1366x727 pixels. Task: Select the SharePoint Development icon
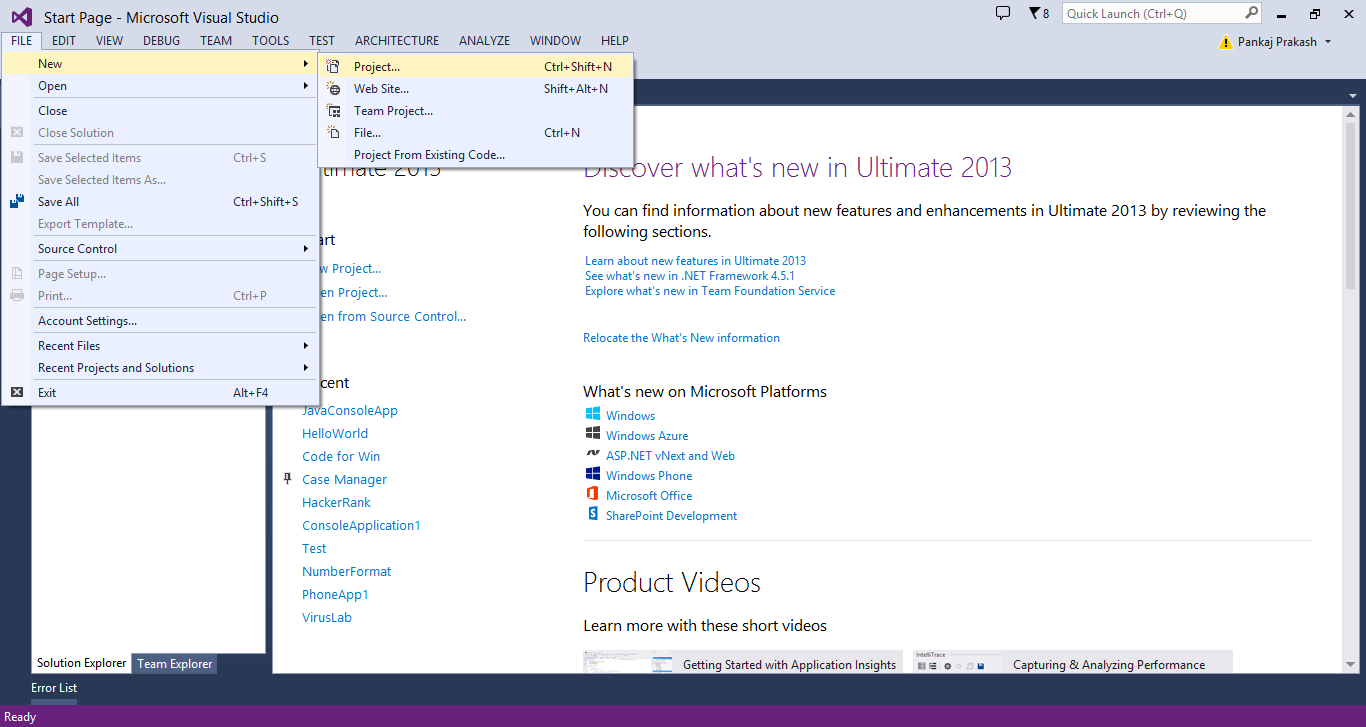pyautogui.click(x=592, y=515)
